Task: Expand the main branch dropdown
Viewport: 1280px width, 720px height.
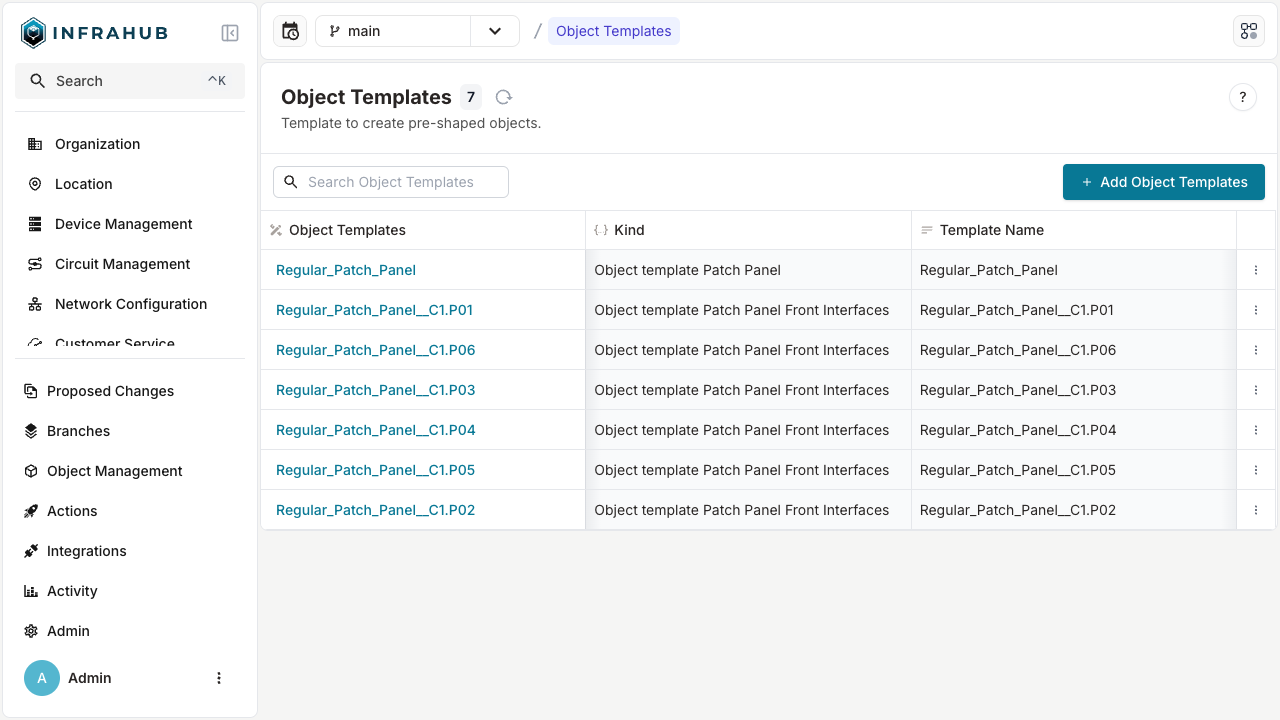Action: (494, 31)
